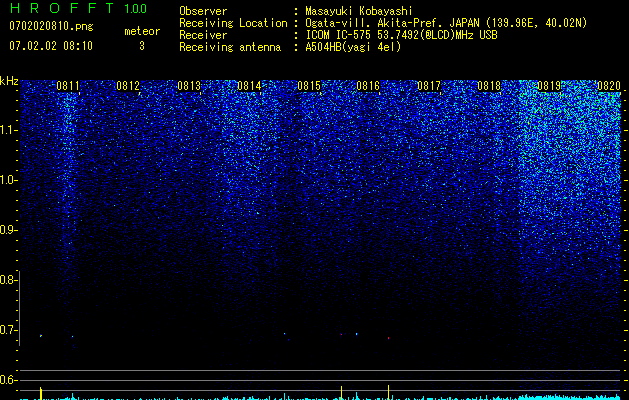Click the 0.9 kHz axis label
Image resolution: width=629 pixels, height=400 pixels.
pos(7,230)
